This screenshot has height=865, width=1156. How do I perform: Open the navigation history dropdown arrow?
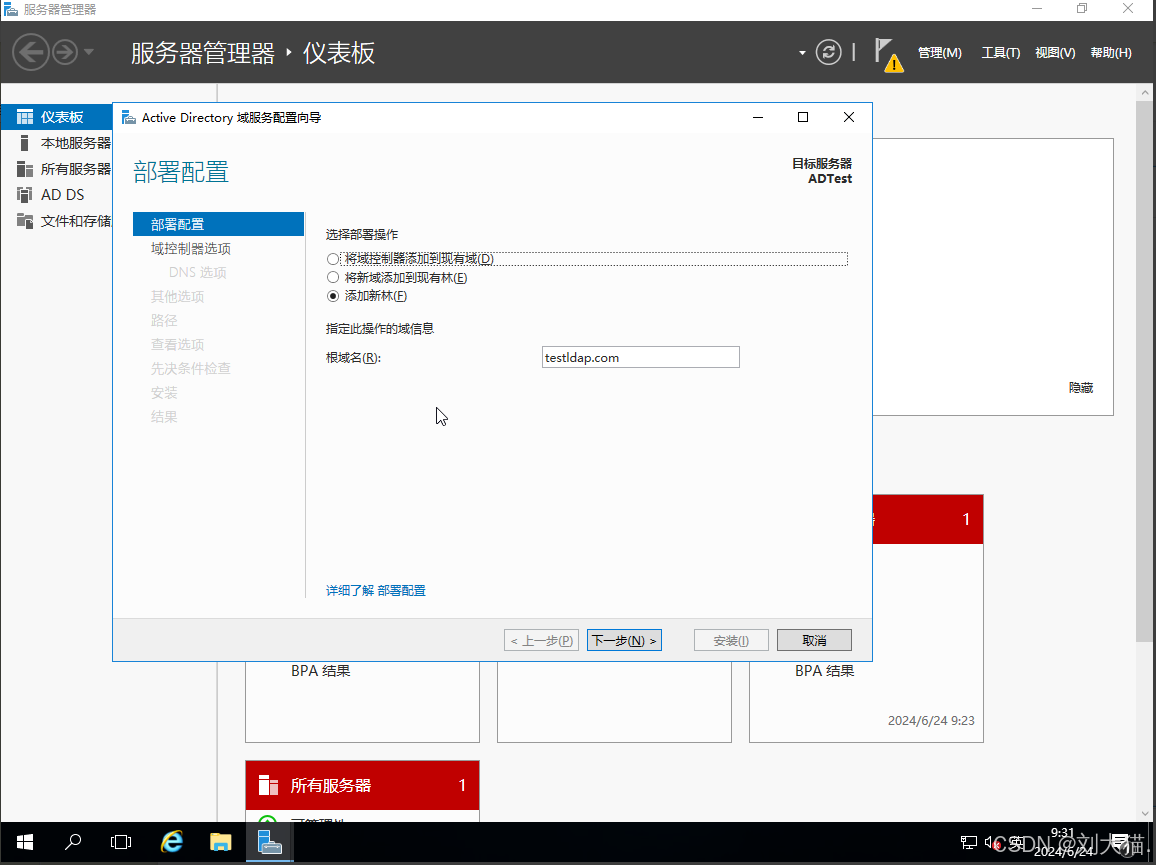pos(88,52)
